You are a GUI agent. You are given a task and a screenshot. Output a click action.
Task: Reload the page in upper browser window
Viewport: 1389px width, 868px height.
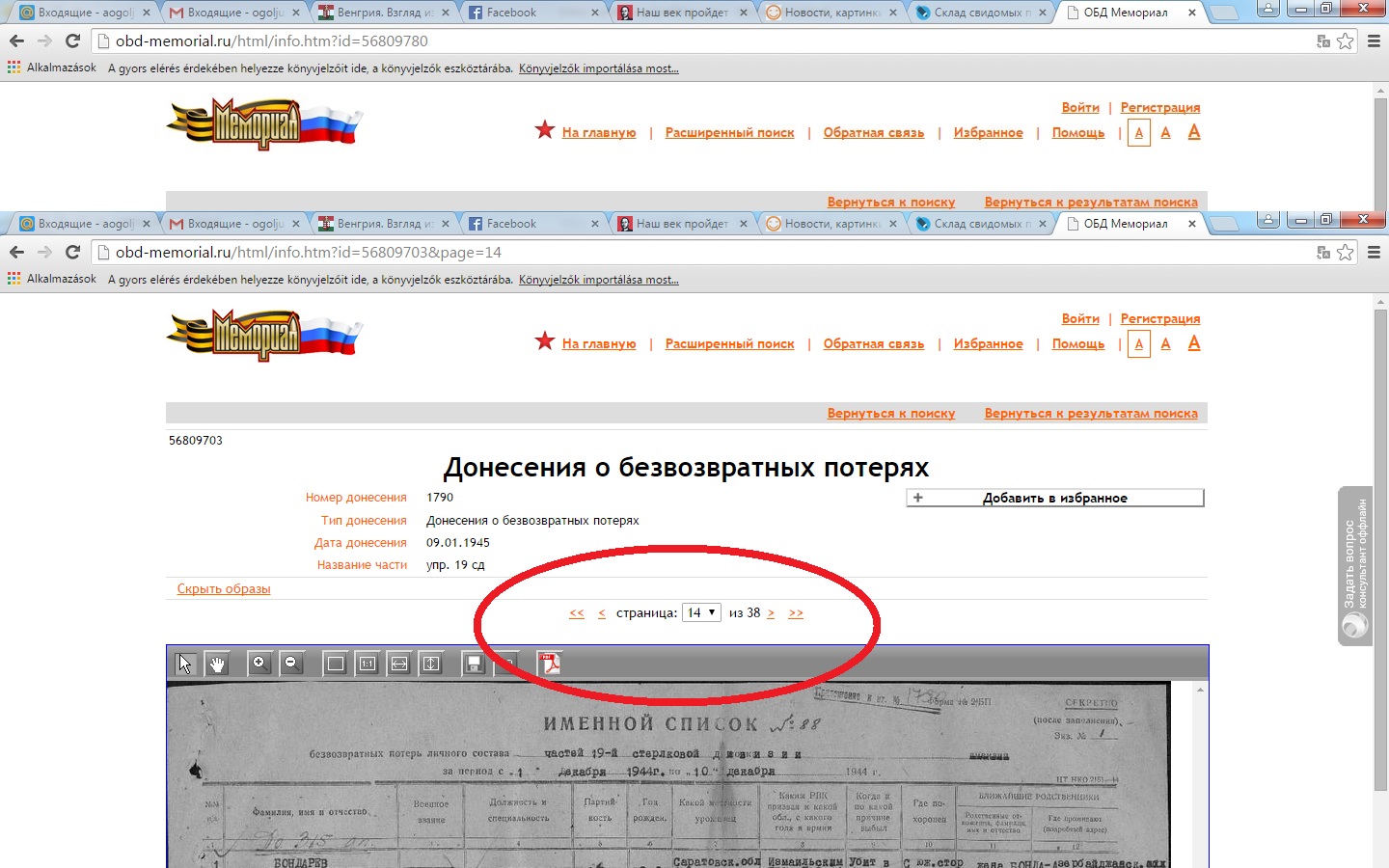[72, 41]
